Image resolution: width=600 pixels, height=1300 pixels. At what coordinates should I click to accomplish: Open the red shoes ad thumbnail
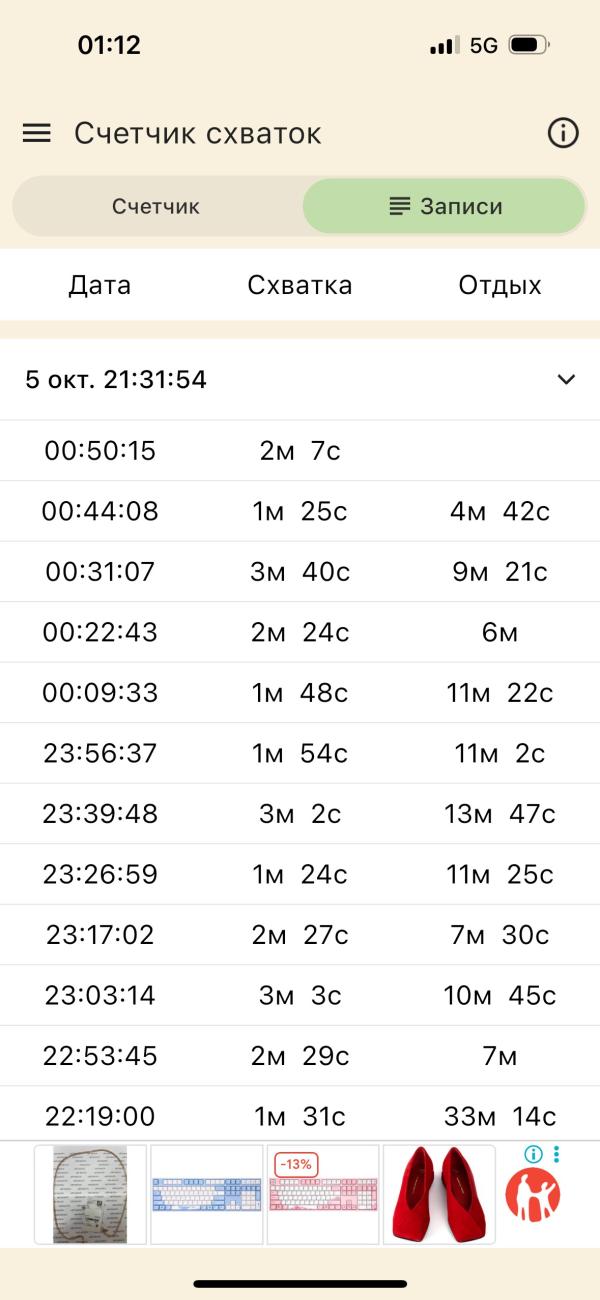(x=439, y=1194)
